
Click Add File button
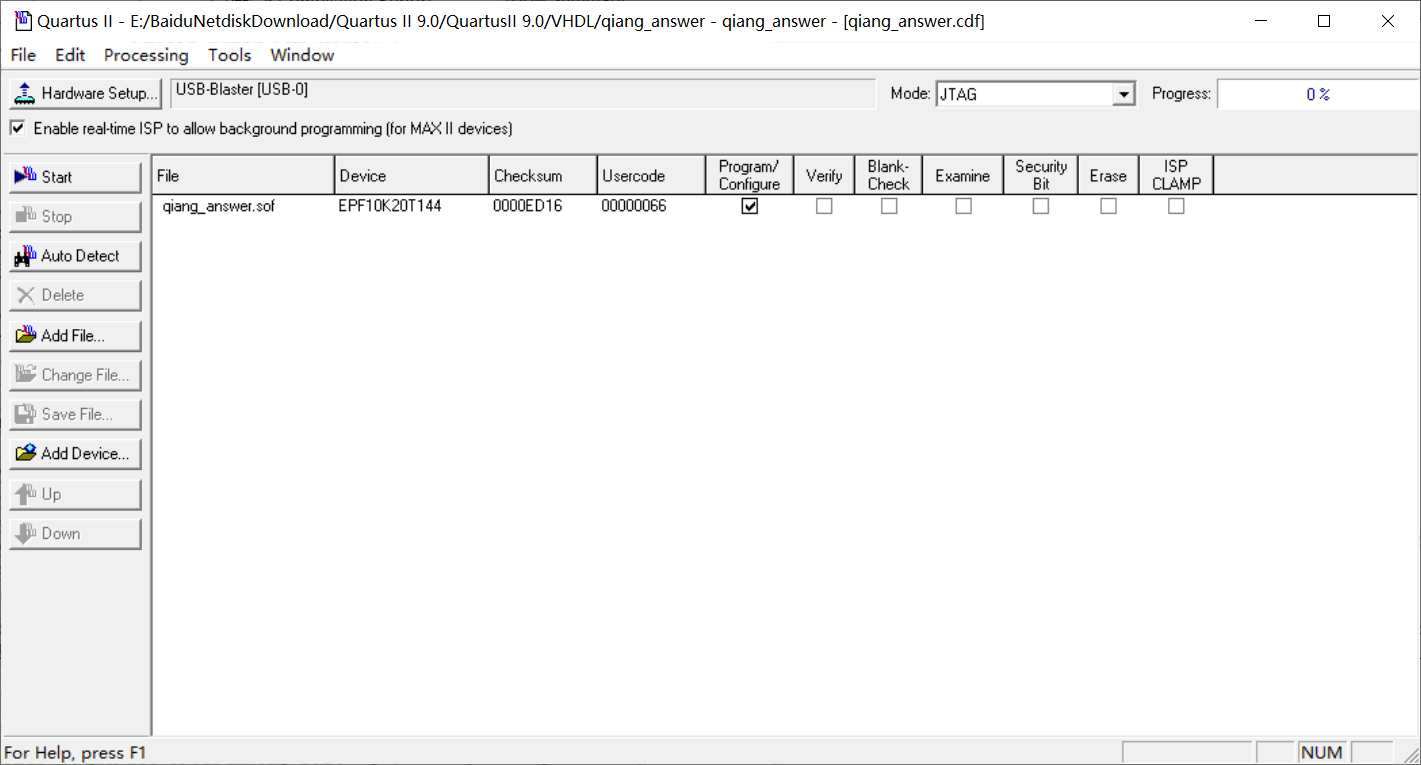tap(75, 335)
